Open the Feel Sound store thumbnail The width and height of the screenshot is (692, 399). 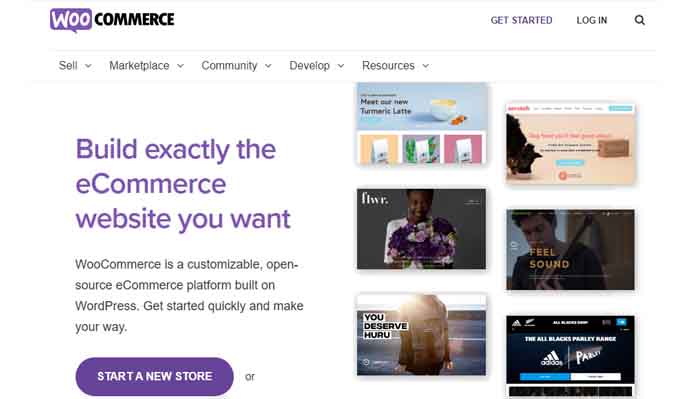570,249
